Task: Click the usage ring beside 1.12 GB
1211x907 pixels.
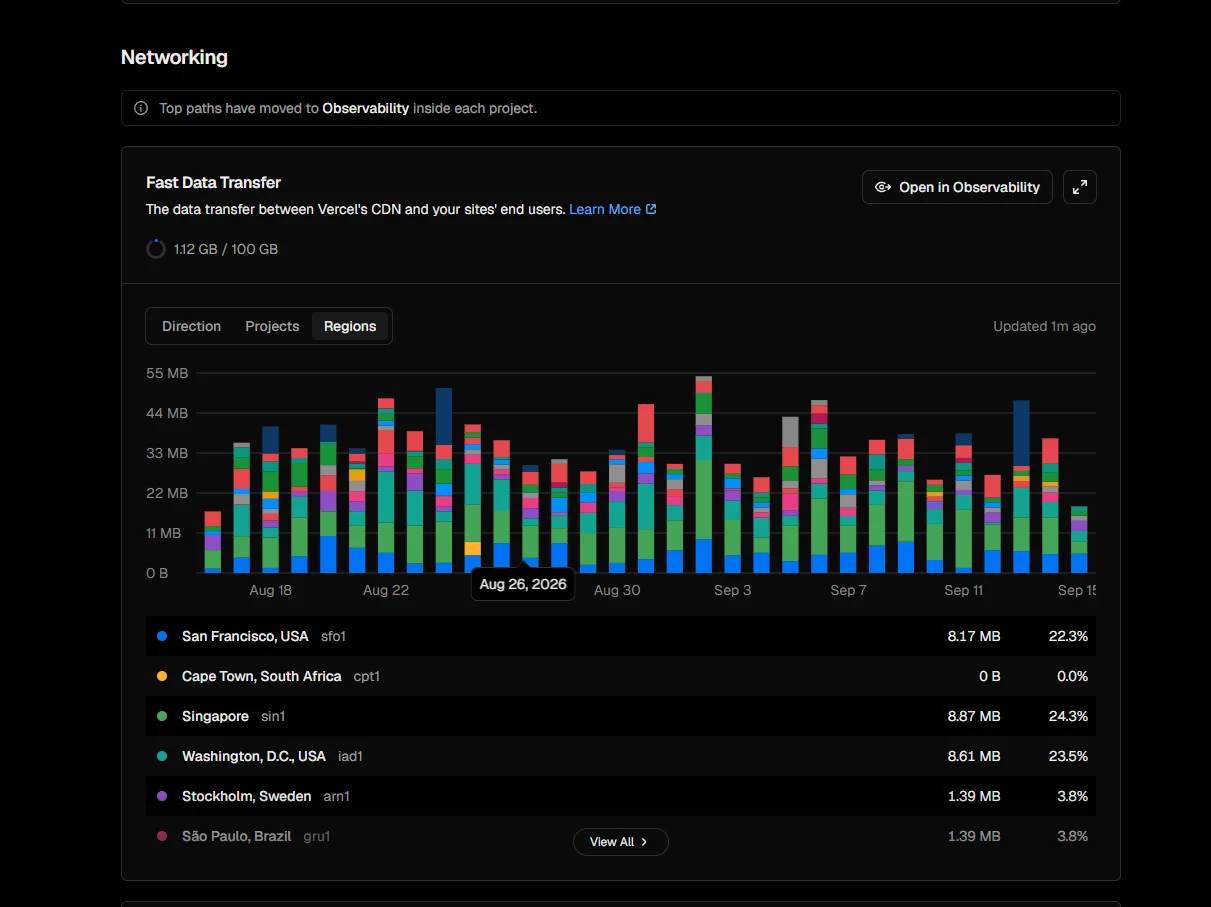Action: [x=156, y=249]
